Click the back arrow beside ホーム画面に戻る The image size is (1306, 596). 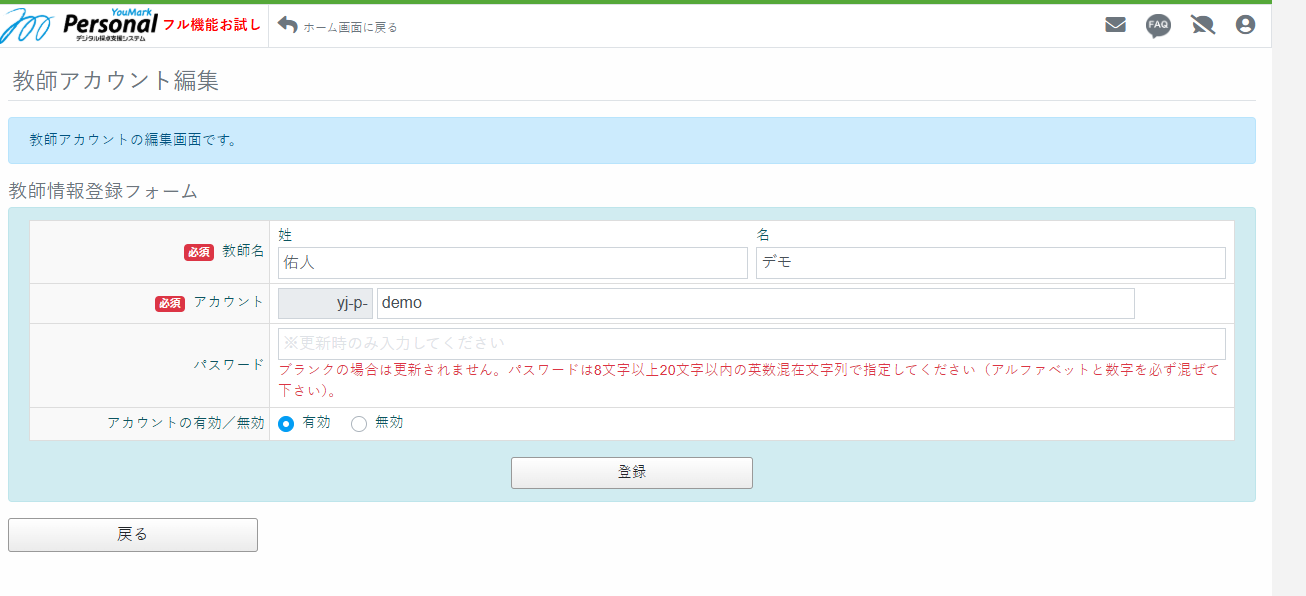[286, 24]
